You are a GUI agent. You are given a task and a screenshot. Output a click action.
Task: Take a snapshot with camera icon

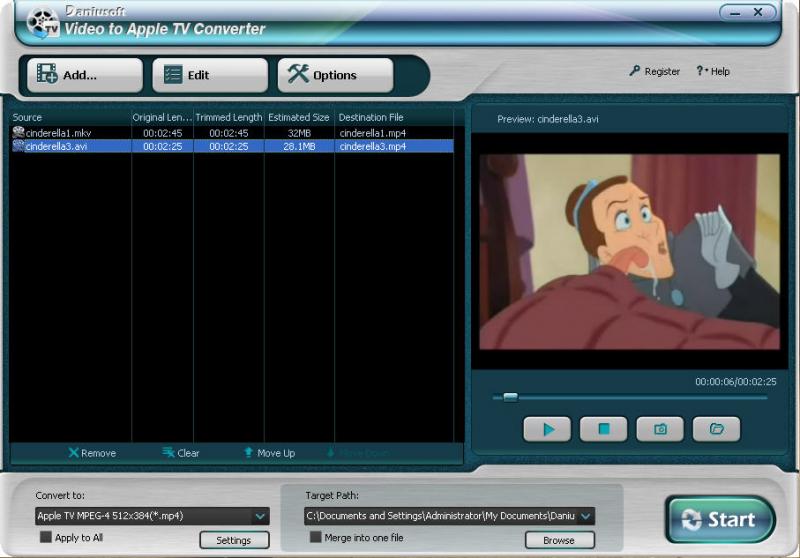pos(660,429)
